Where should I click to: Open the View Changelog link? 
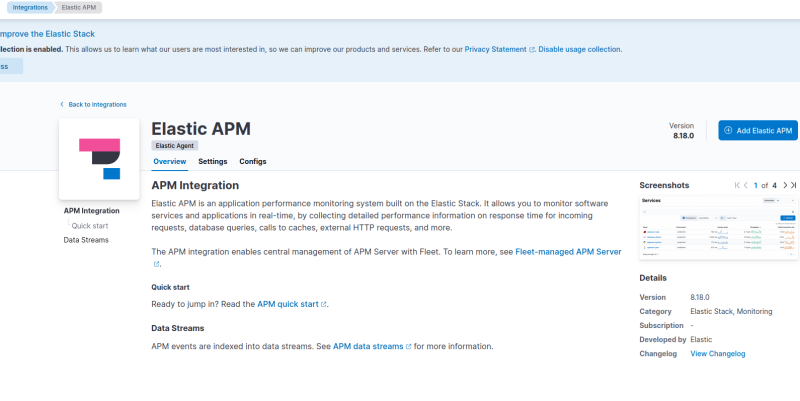point(717,353)
